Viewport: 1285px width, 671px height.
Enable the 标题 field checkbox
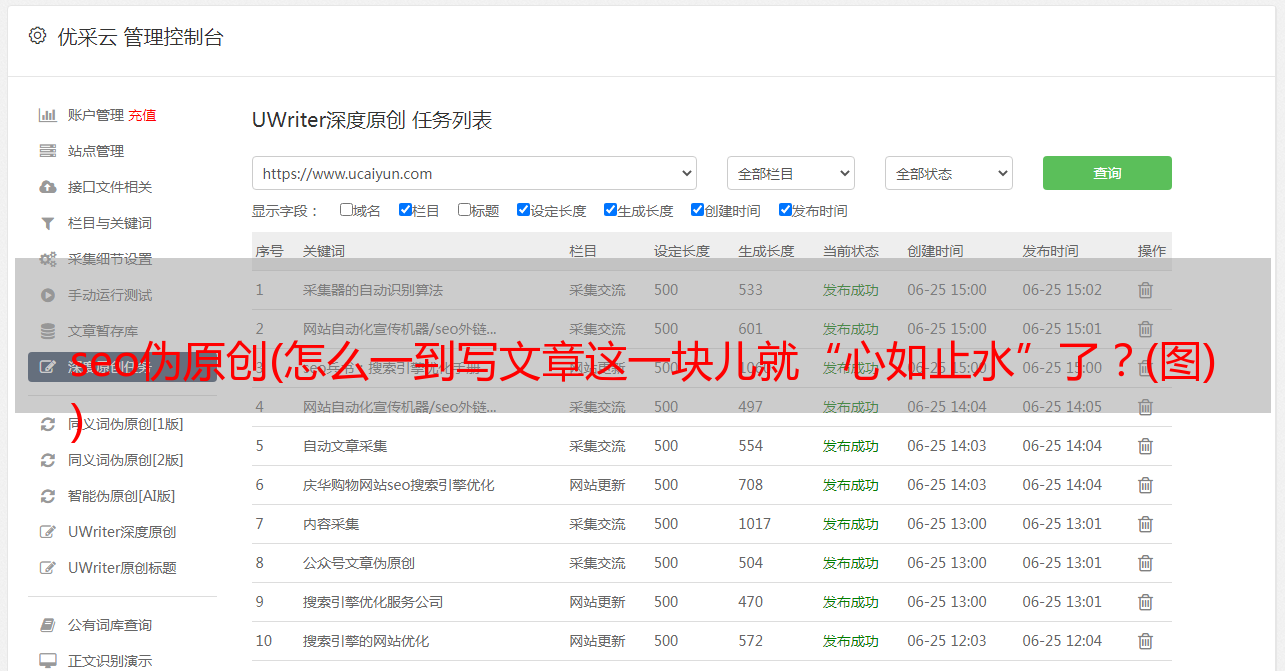(x=464, y=210)
